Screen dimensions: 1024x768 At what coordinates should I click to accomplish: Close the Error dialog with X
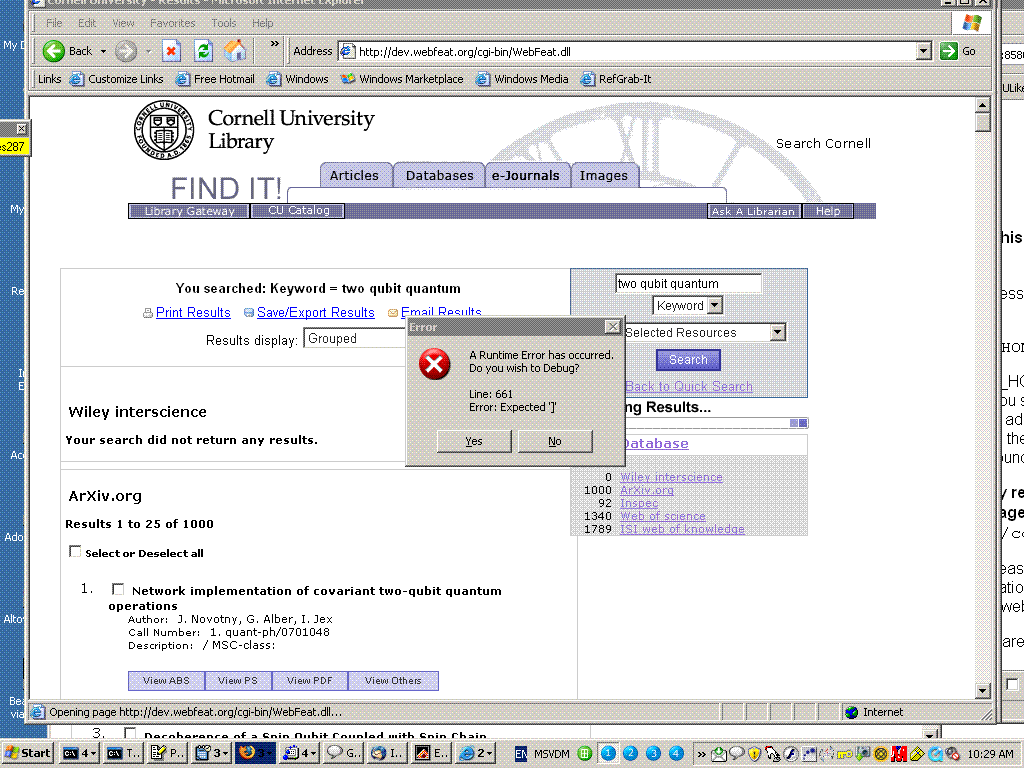612,327
